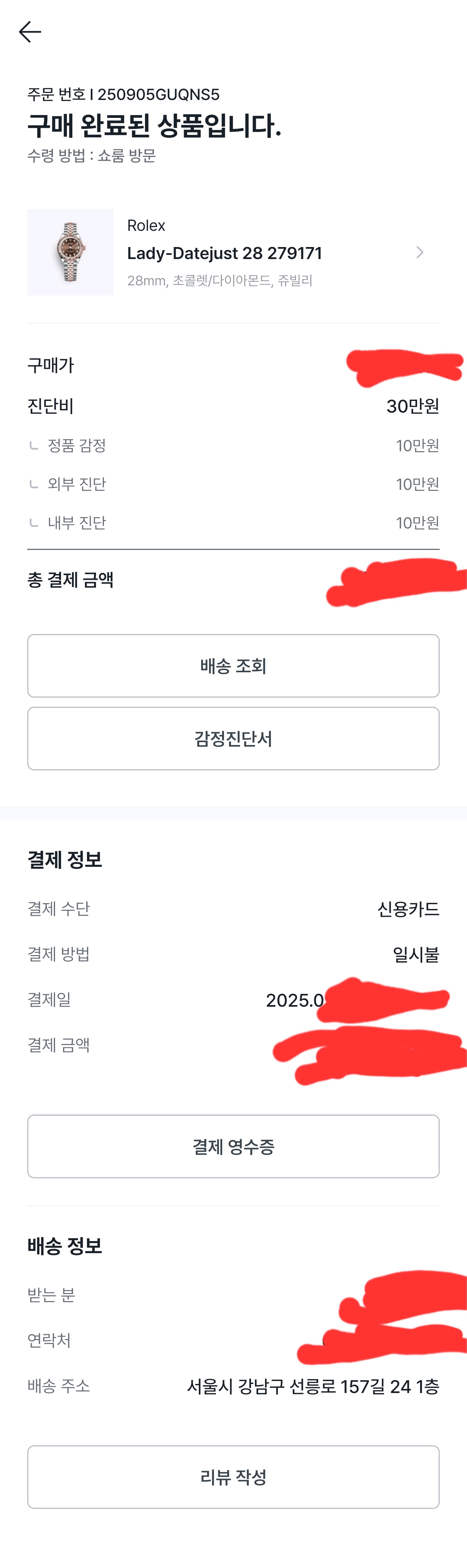Screen dimensions: 467x1568
Task: Select the order number 250905GUQNS5 text
Action: click(158, 94)
